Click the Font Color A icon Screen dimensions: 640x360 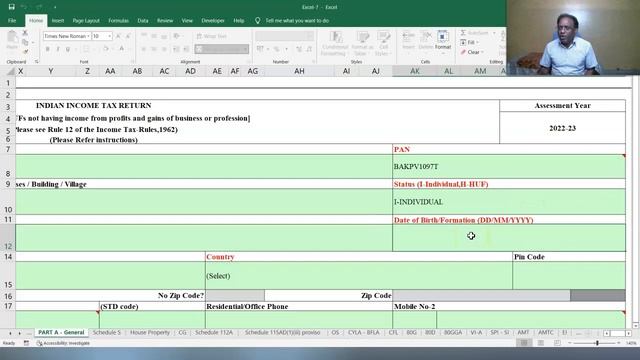click(122, 49)
